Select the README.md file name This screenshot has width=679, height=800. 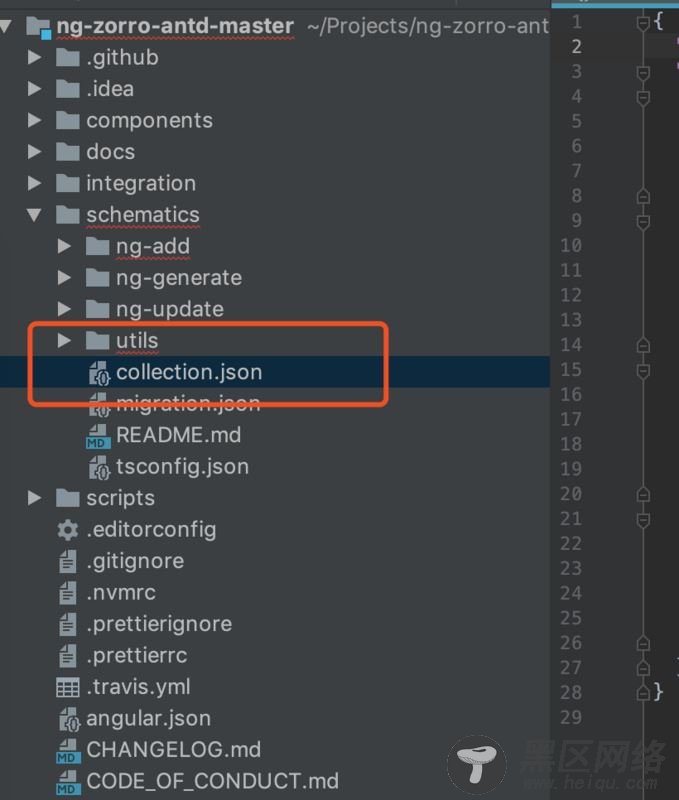point(179,435)
